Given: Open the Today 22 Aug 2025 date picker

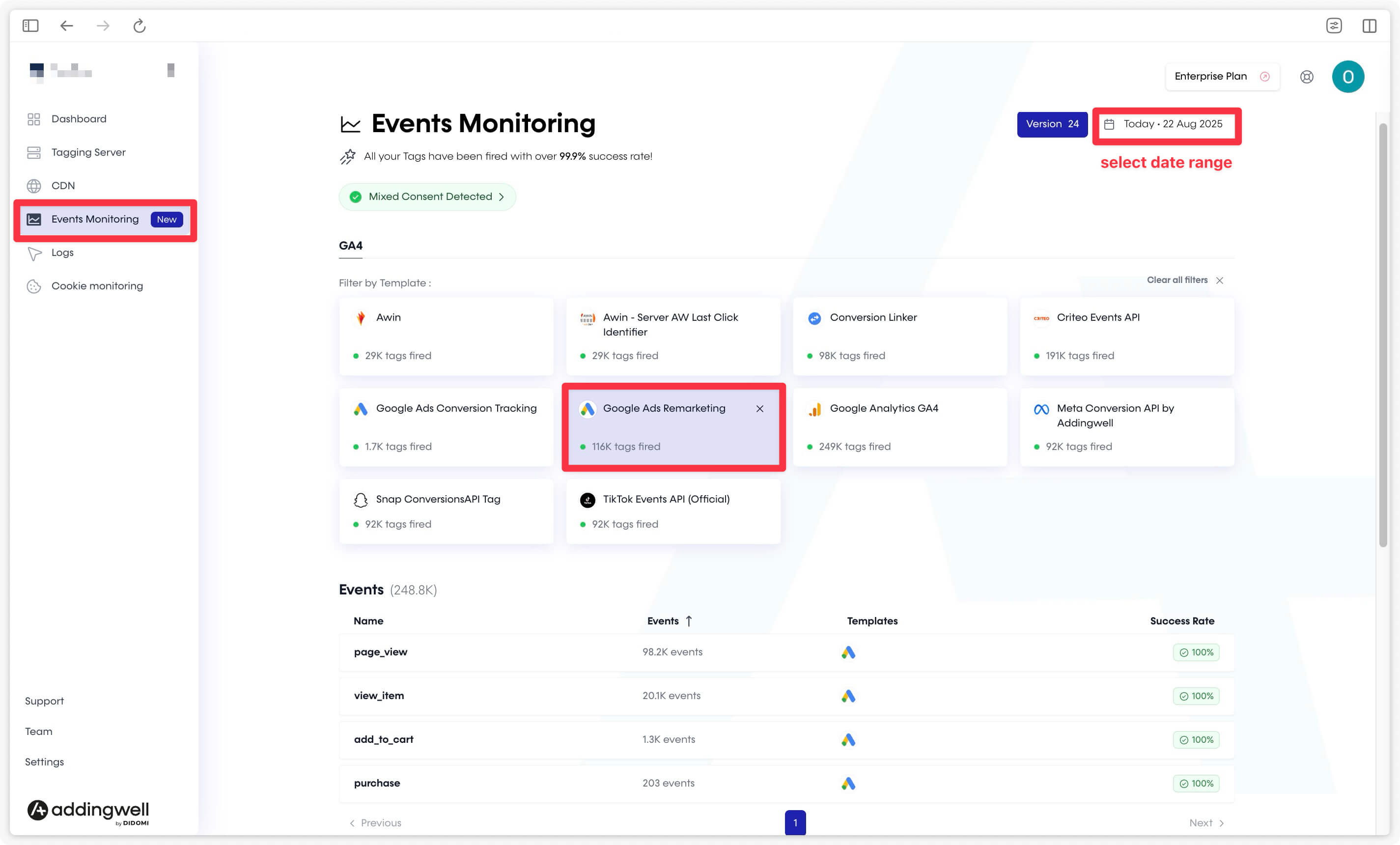Looking at the screenshot, I should (1166, 124).
